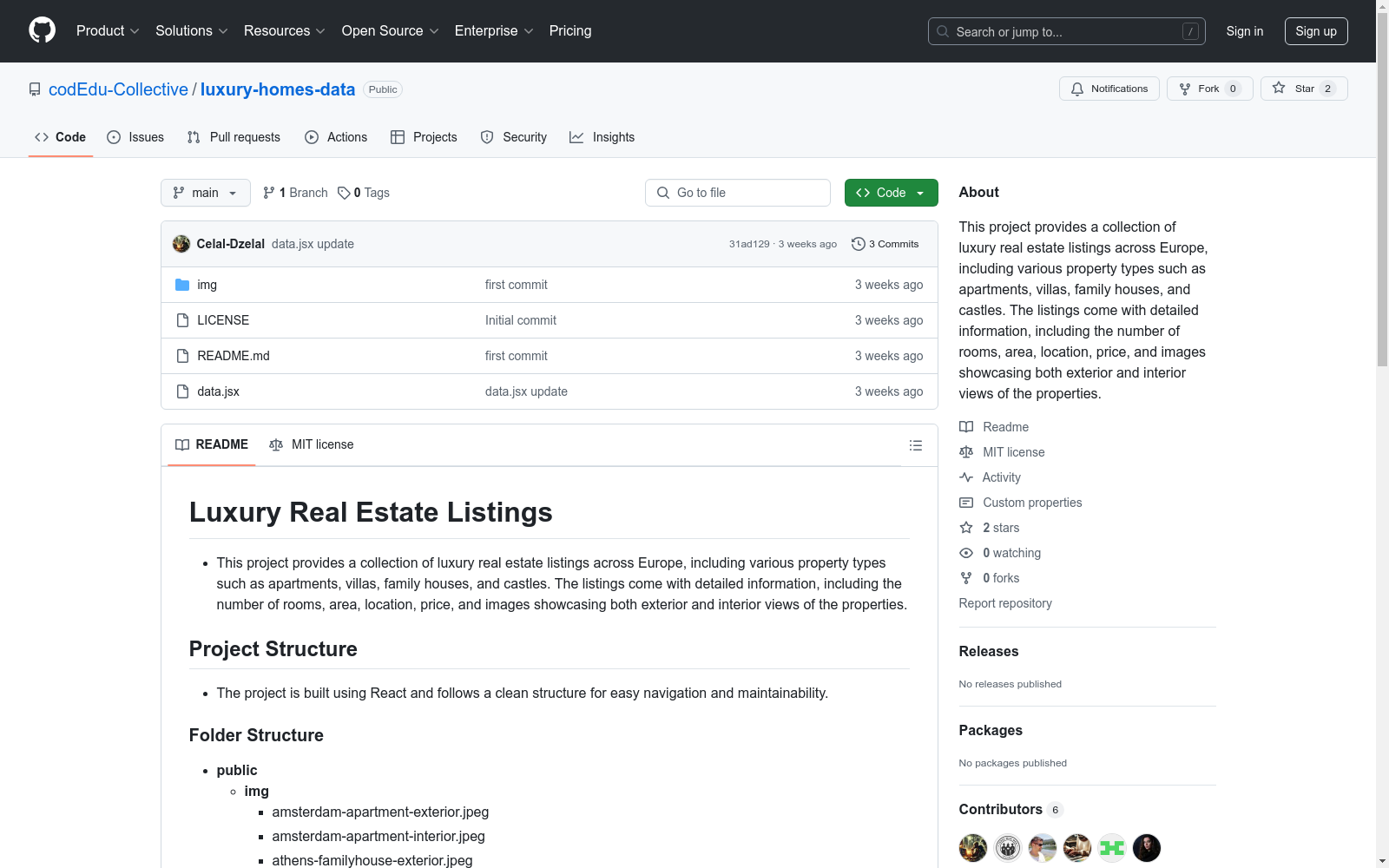Click the README.md file icon
This screenshot has height=868, width=1389.
(x=182, y=356)
